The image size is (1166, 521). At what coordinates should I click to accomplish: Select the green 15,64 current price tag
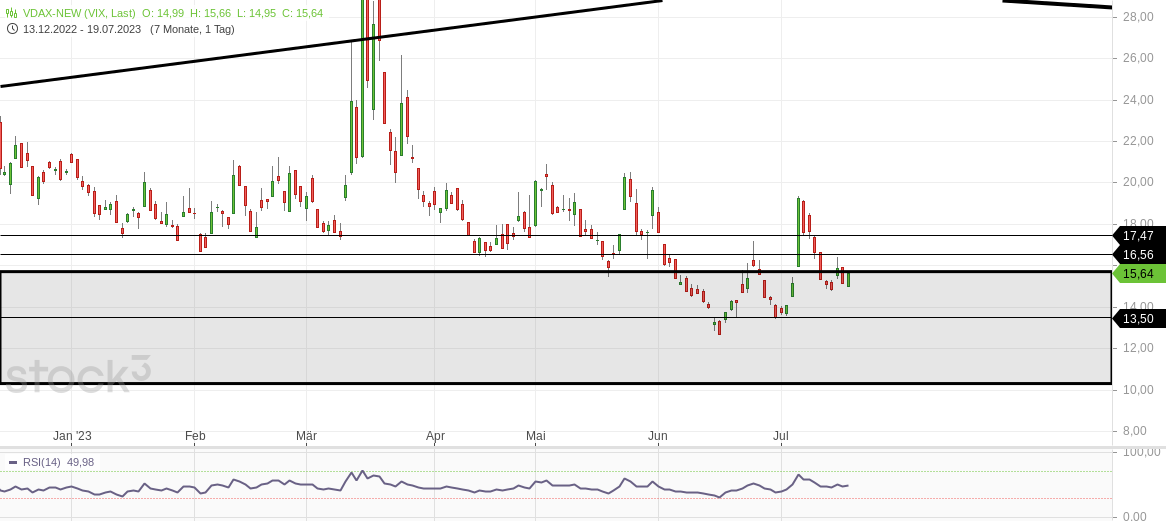point(1138,274)
